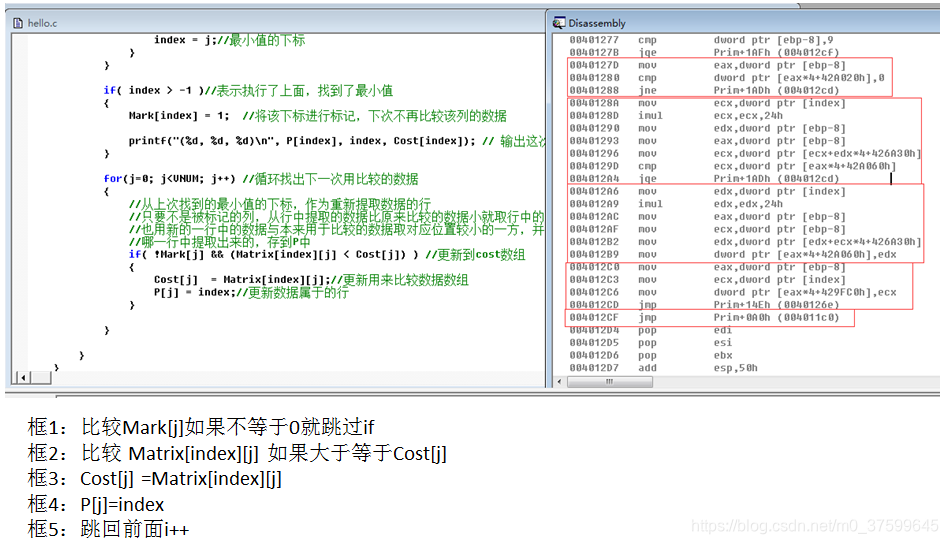Click the jne instruction at 00401288
Viewport: 948px width, 544px height.
(x=704, y=91)
